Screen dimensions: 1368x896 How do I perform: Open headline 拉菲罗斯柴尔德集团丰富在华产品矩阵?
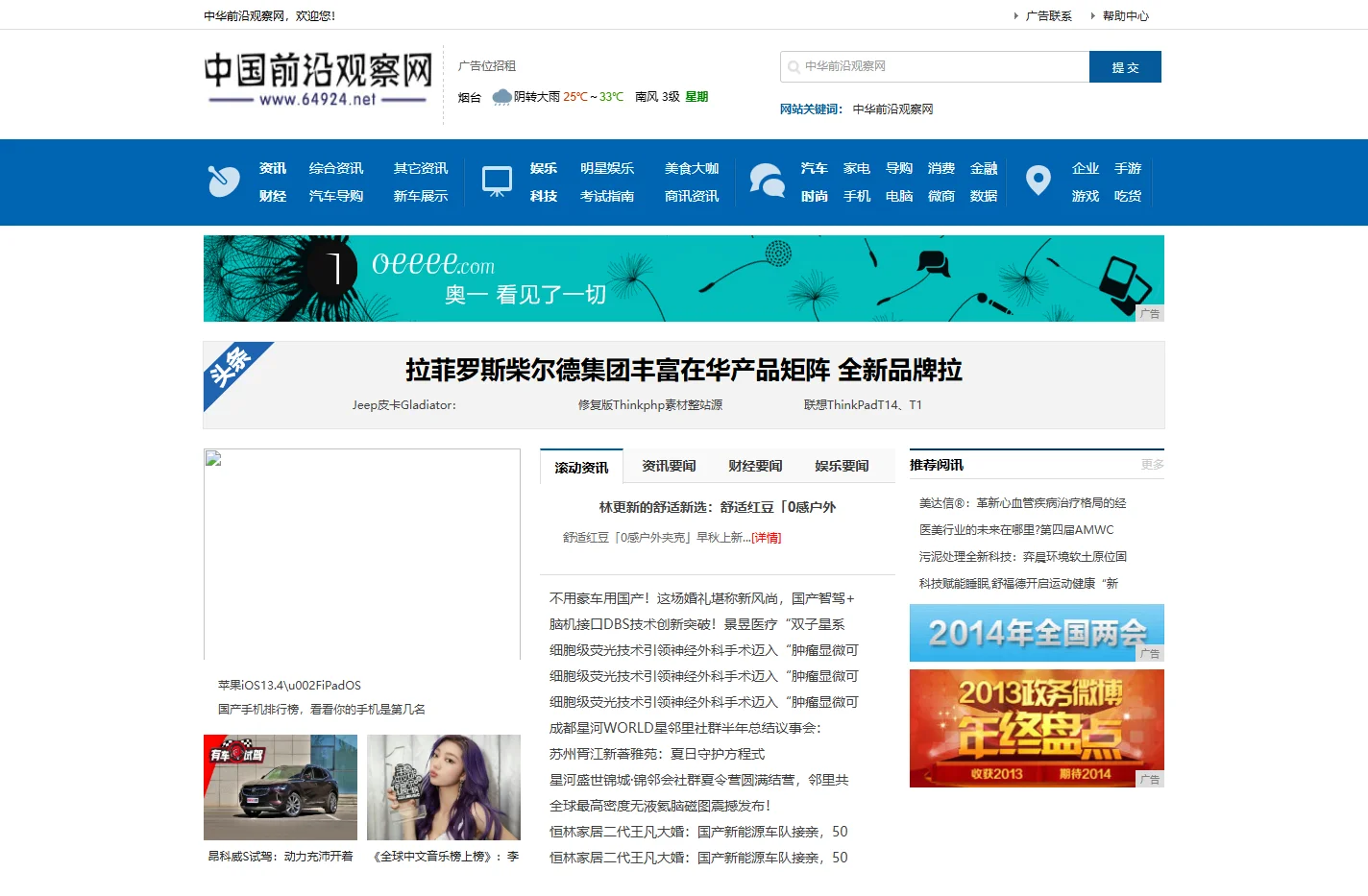(684, 370)
